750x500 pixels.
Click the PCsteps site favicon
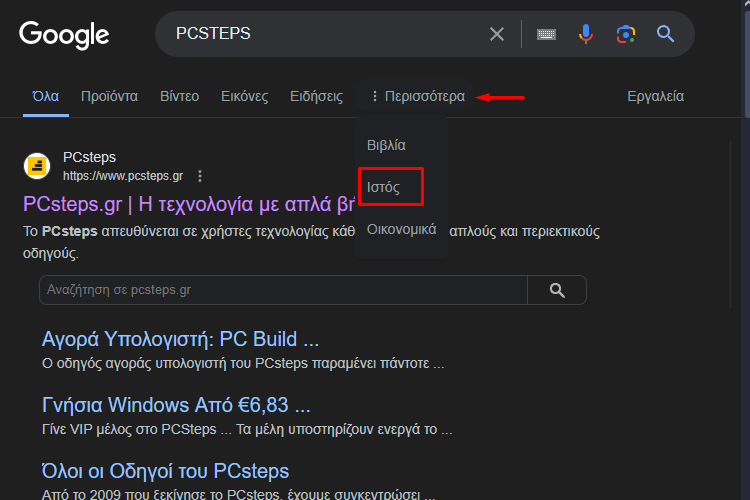pyautogui.click(x=37, y=166)
